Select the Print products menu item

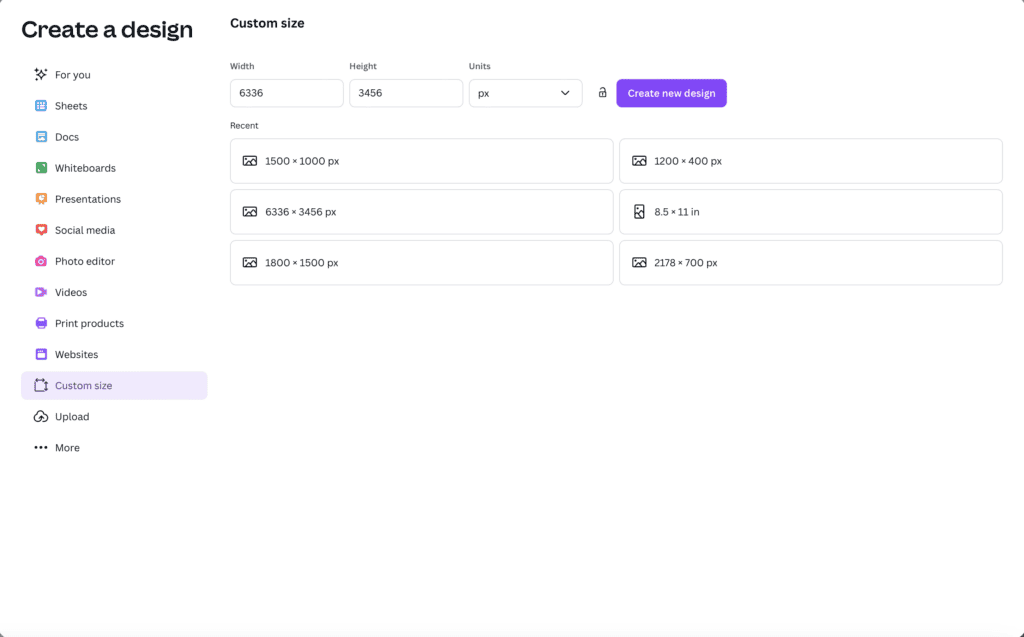coord(88,324)
